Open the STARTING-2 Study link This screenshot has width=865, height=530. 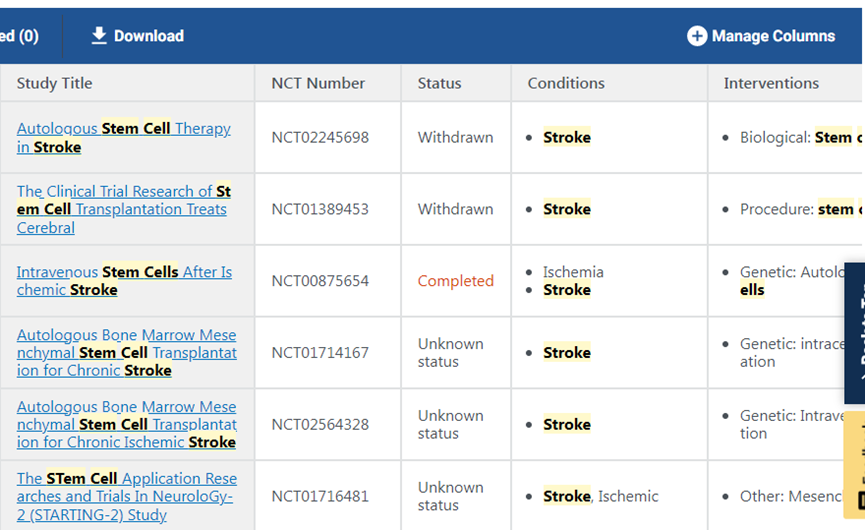[x=126, y=496]
